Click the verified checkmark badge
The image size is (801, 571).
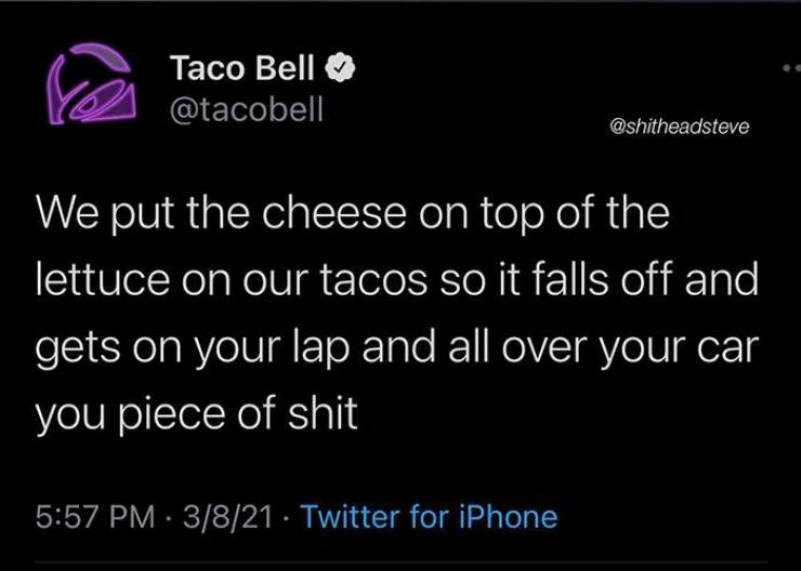(x=341, y=67)
